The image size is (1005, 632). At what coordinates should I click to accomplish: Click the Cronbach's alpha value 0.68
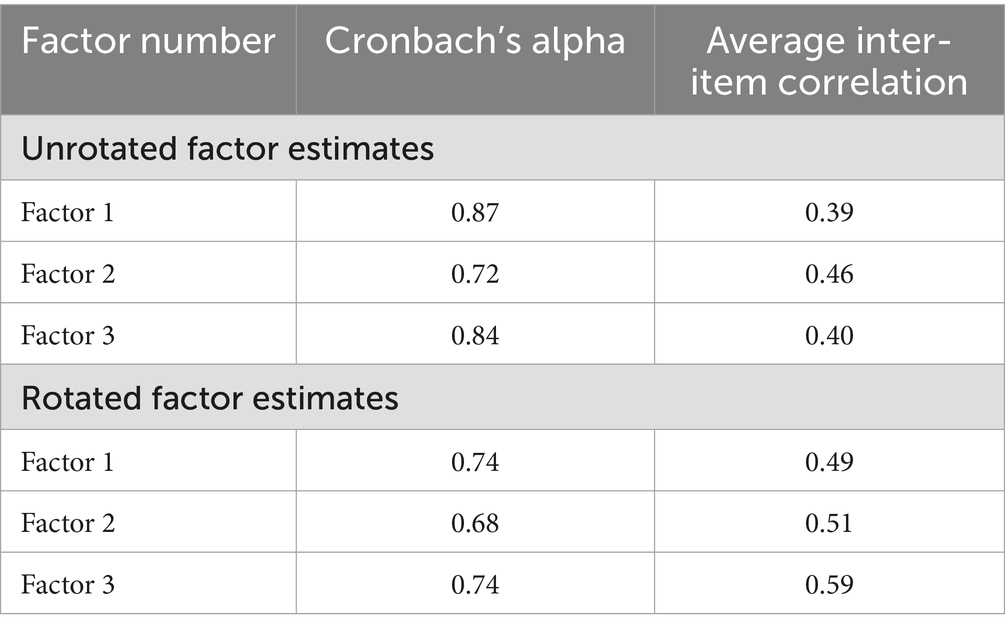pos(475,523)
